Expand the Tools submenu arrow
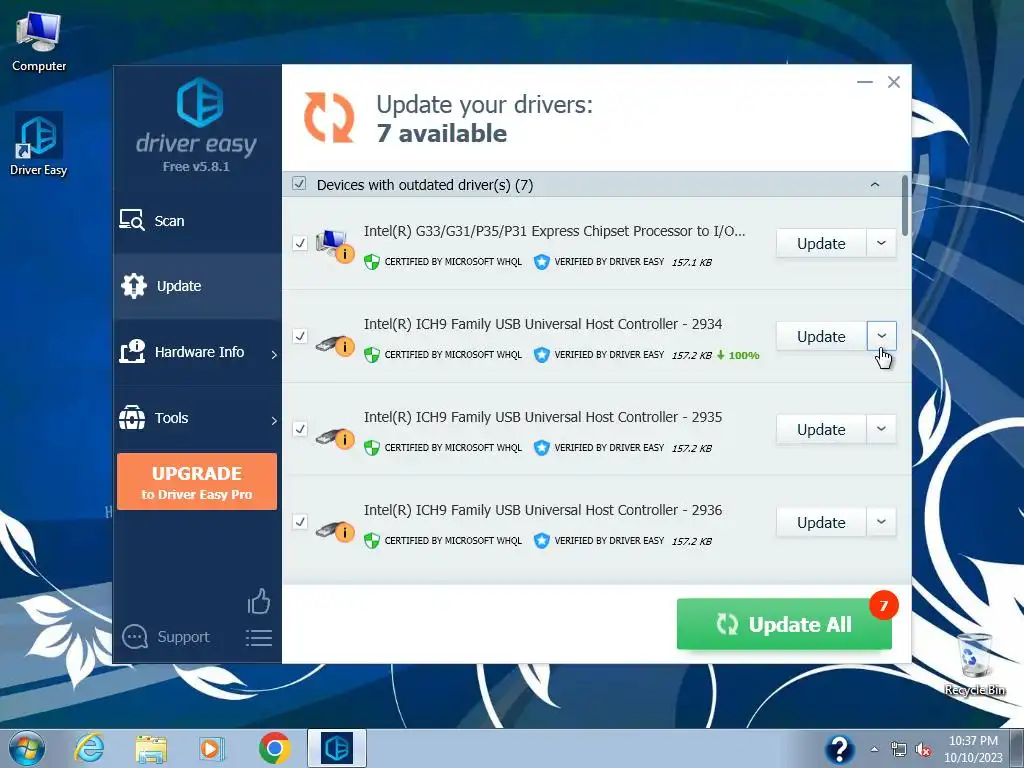Viewport: 1024px width, 768px height. [x=274, y=421]
